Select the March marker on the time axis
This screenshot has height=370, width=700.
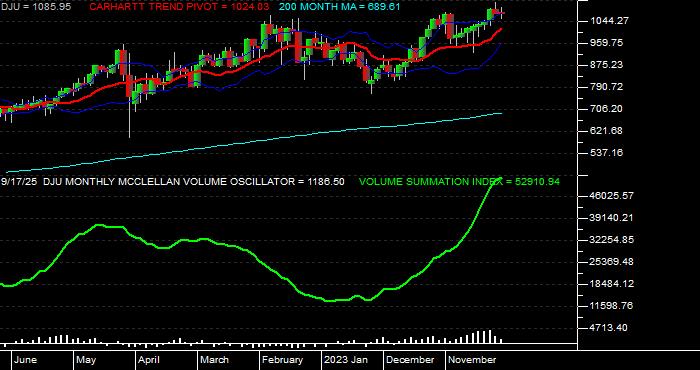(x=214, y=360)
